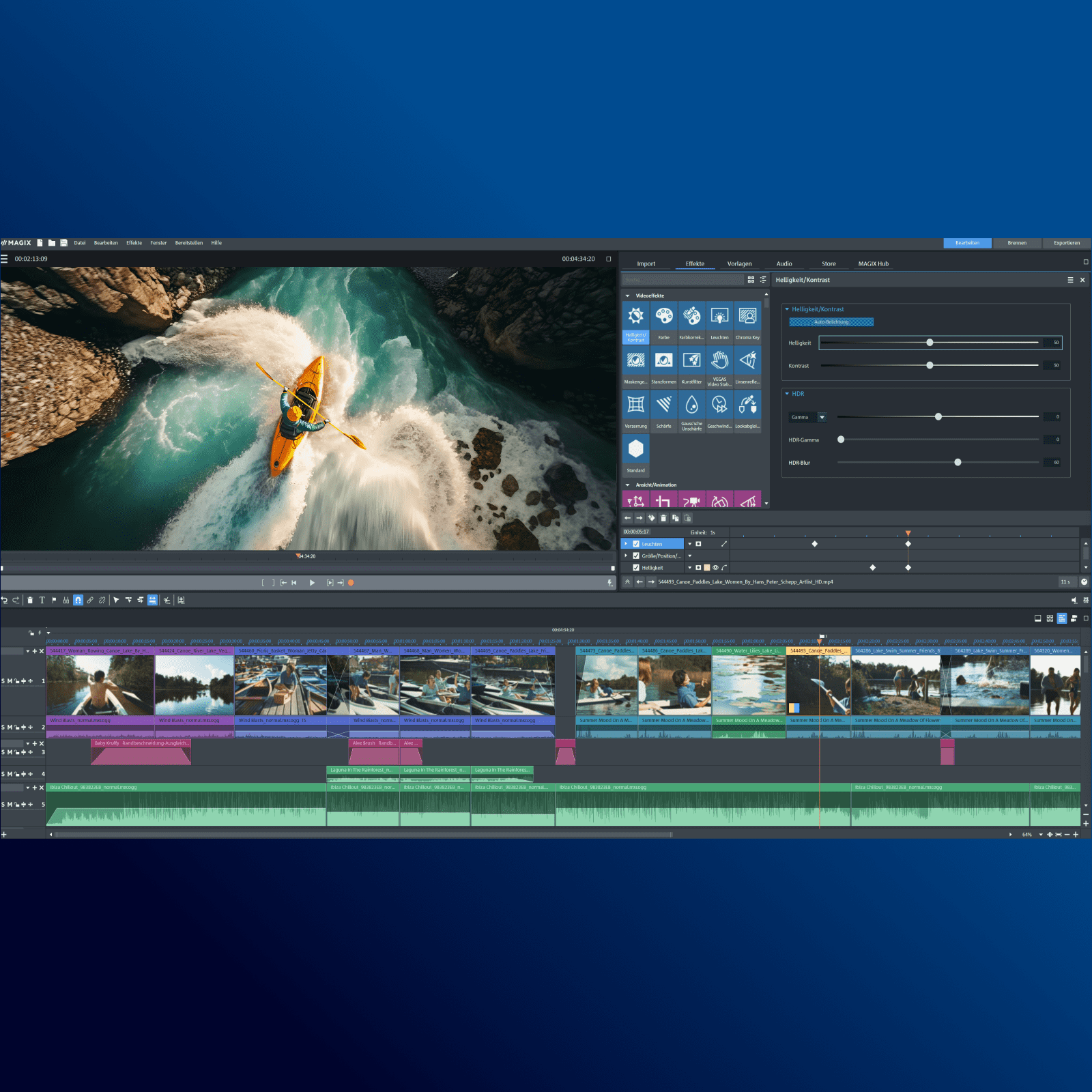
Task: Open the Gamma dropdown
Action: point(822,417)
